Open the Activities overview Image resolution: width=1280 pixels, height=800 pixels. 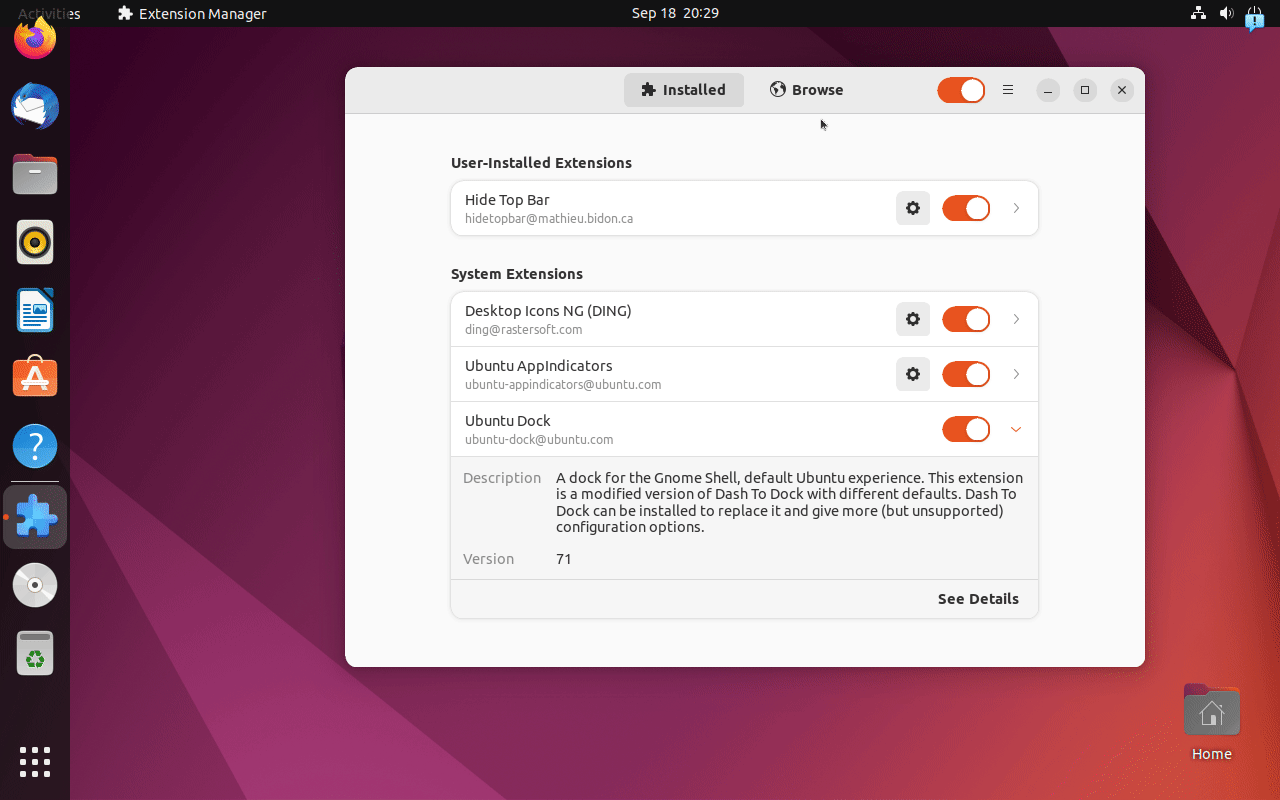[x=48, y=13]
